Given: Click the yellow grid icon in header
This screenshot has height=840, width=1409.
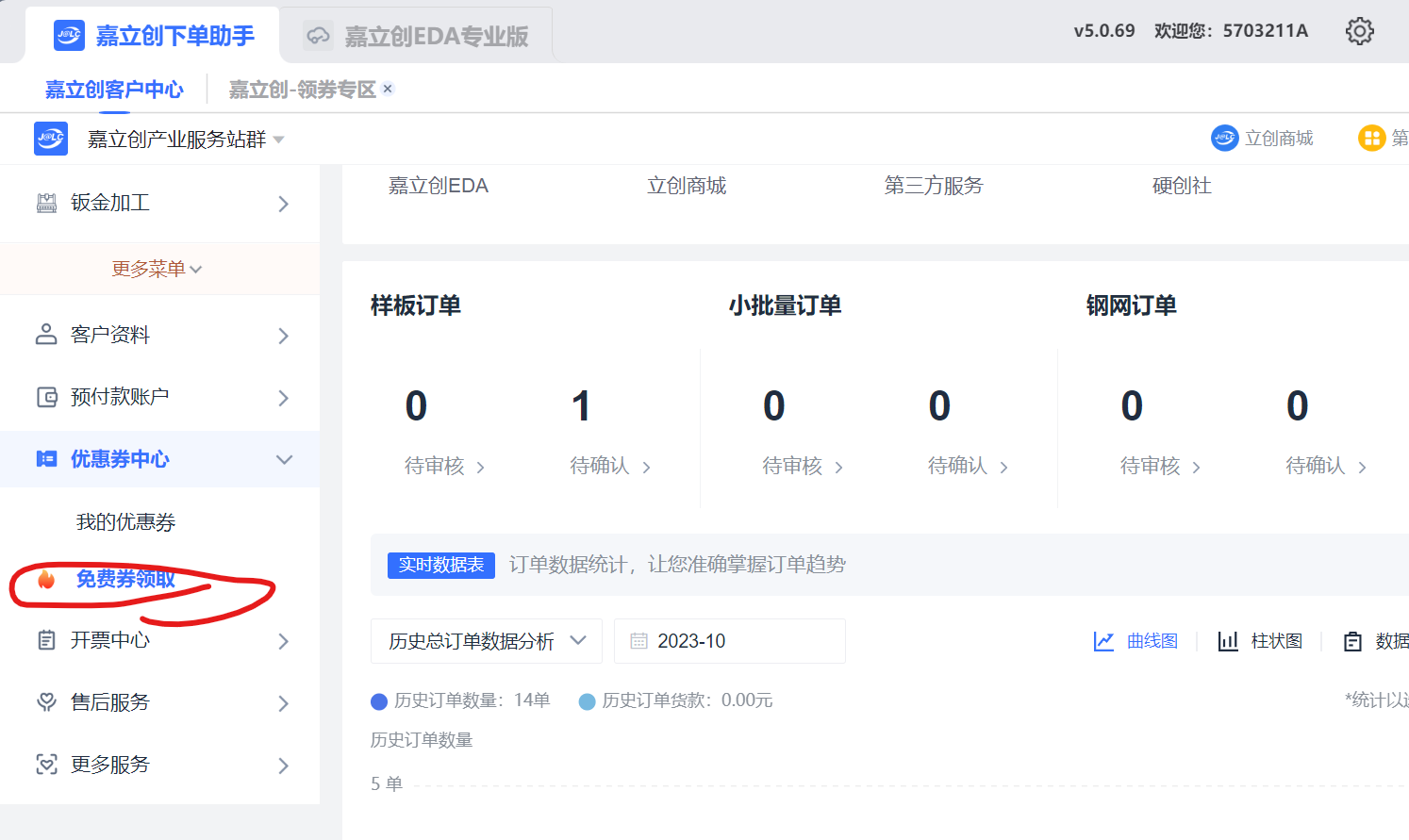Looking at the screenshot, I should point(1371,139).
